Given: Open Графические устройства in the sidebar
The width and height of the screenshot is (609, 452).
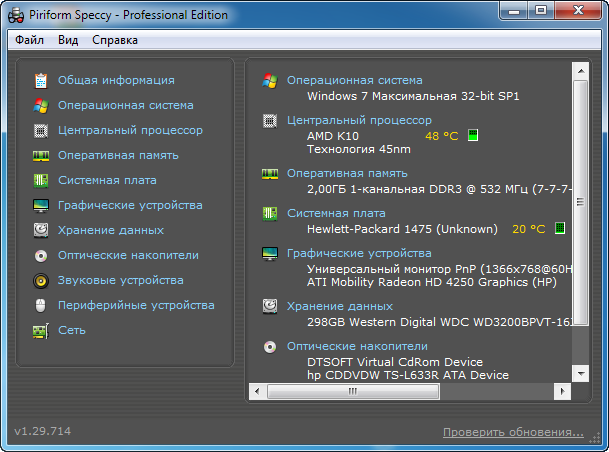Looking at the screenshot, I should (130, 205).
